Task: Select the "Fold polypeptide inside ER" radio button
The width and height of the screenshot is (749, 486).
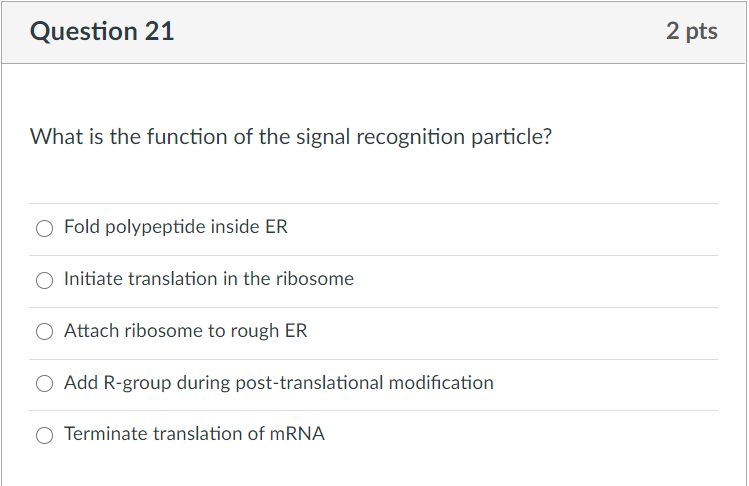Action: click(x=44, y=228)
